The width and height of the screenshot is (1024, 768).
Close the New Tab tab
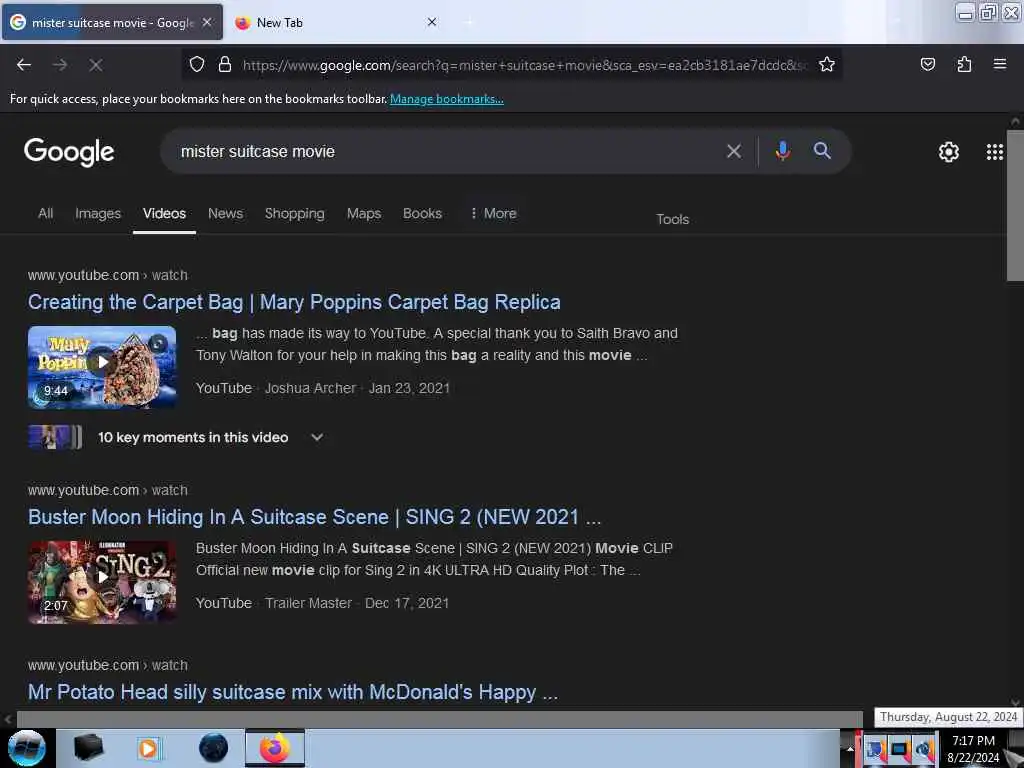click(432, 22)
